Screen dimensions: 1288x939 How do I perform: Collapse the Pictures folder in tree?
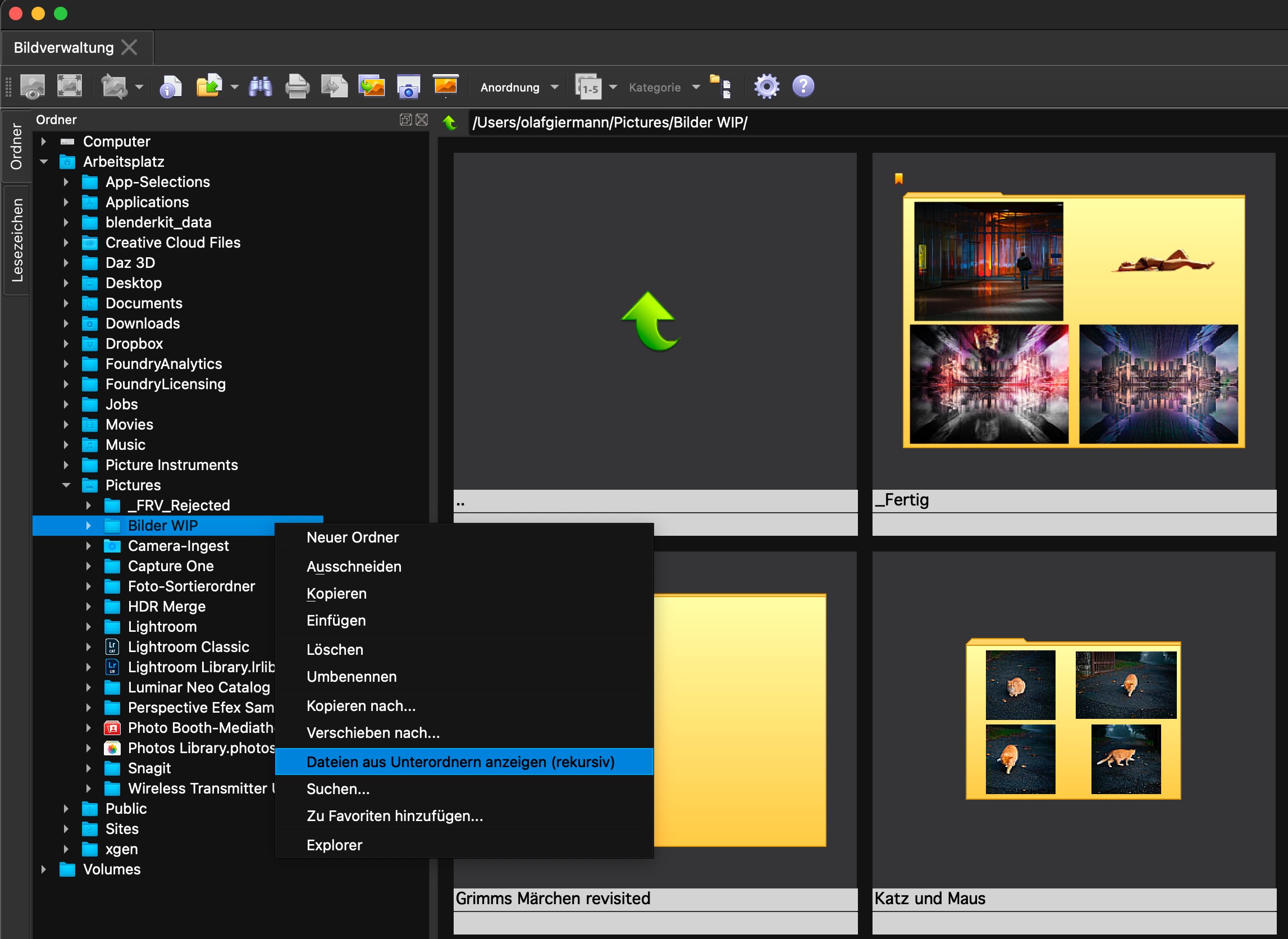pyautogui.click(x=66, y=485)
